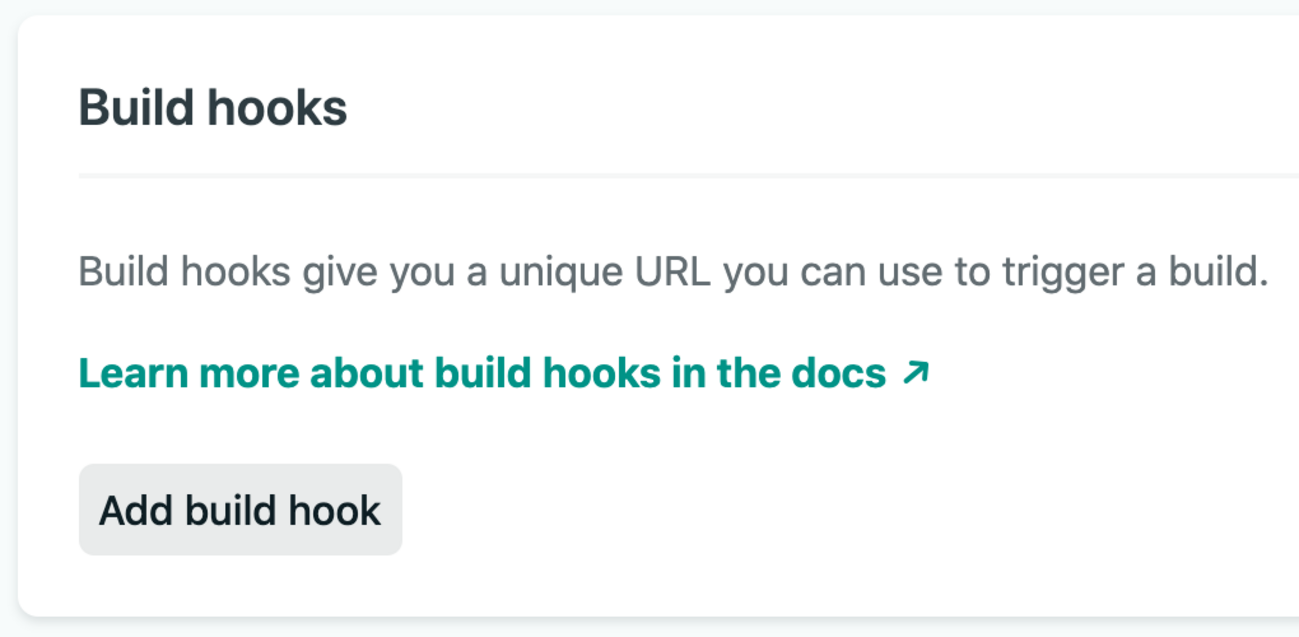Click the Add build hook button
Viewport: 1299px width, 637px height.
[240, 510]
